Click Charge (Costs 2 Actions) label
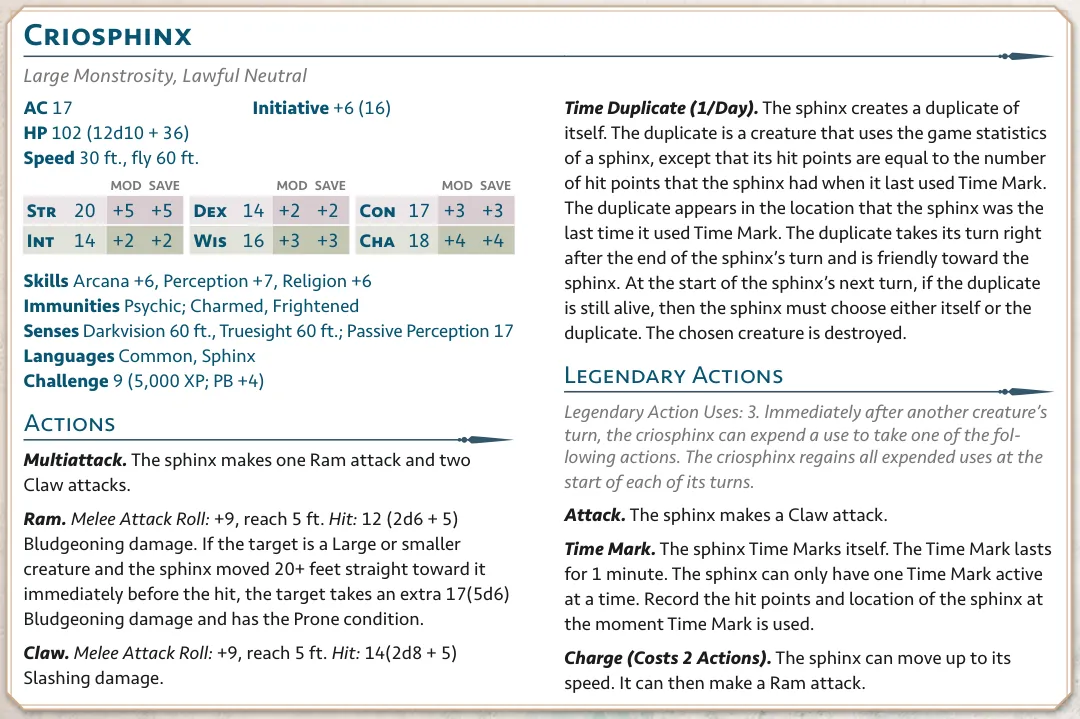This screenshot has height=719, width=1080. pyautogui.click(x=667, y=658)
